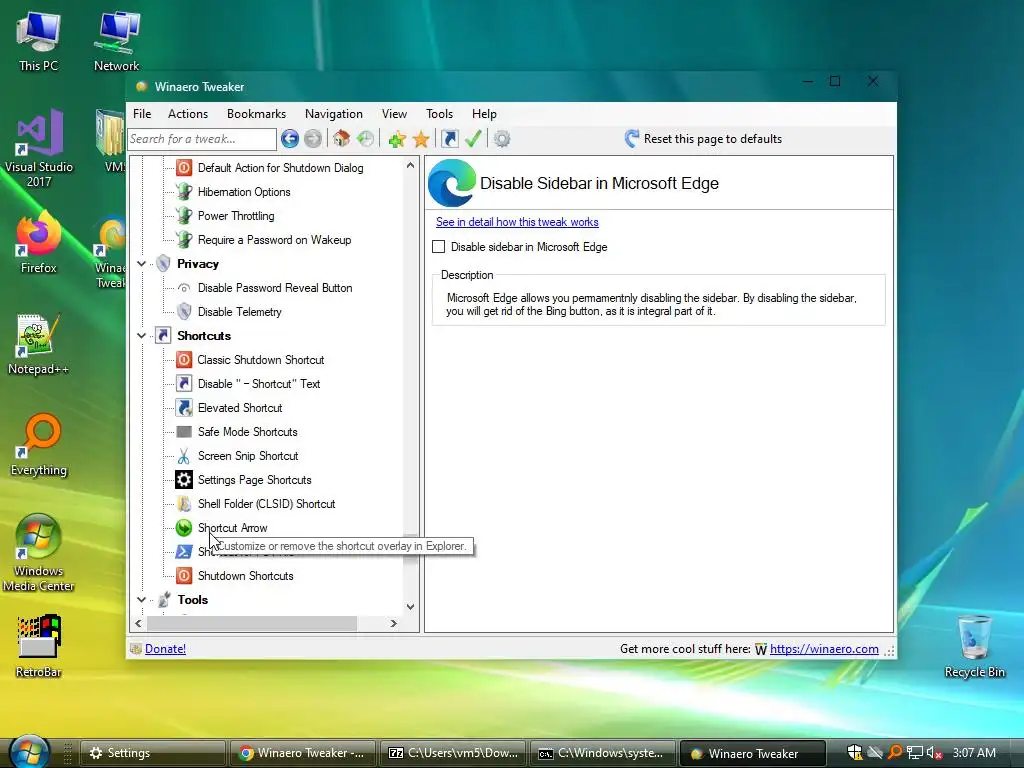Collapse the Tools category

141,600
